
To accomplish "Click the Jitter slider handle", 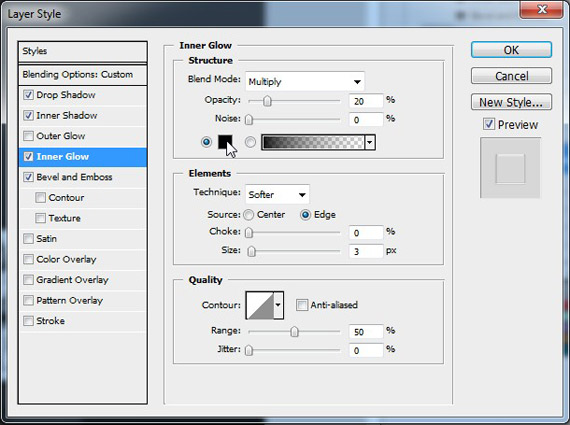I will 249,350.
